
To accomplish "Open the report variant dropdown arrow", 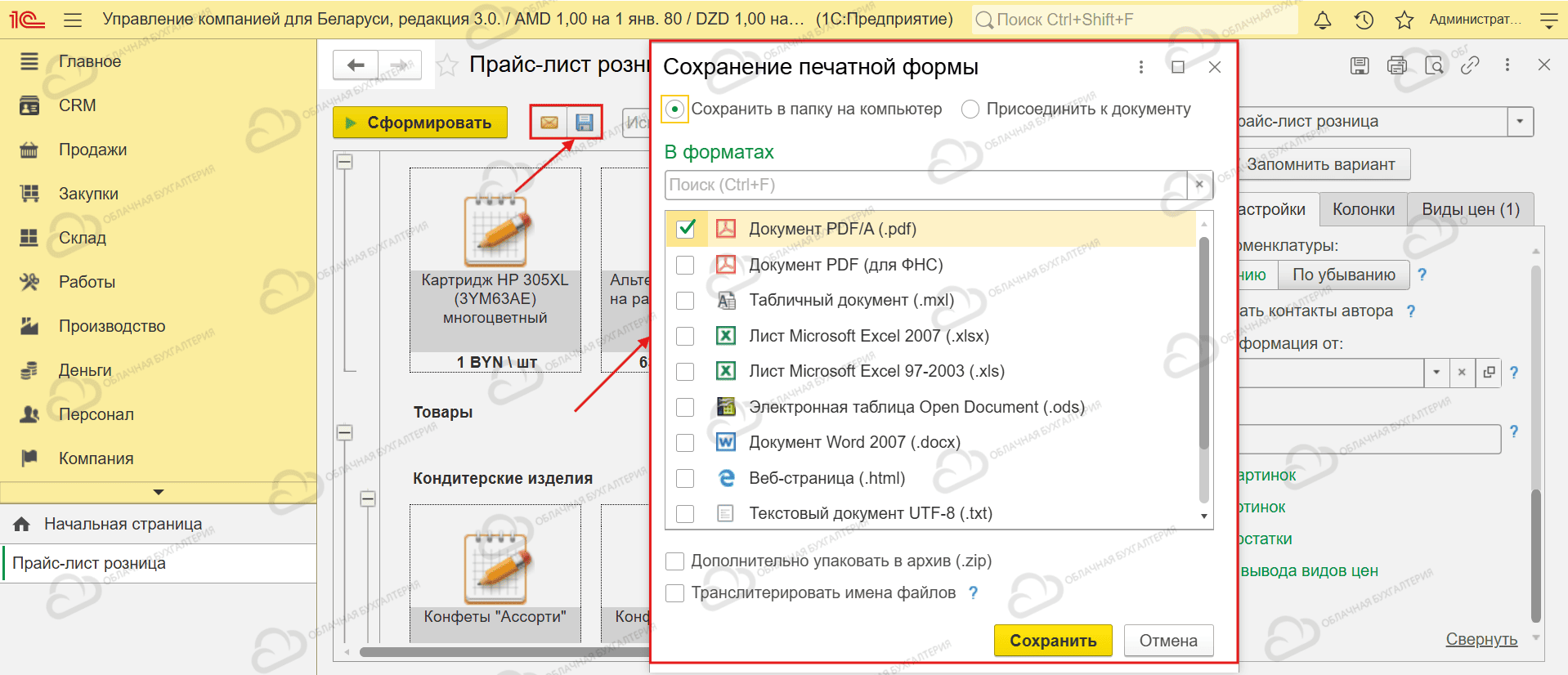I will pos(1520,122).
